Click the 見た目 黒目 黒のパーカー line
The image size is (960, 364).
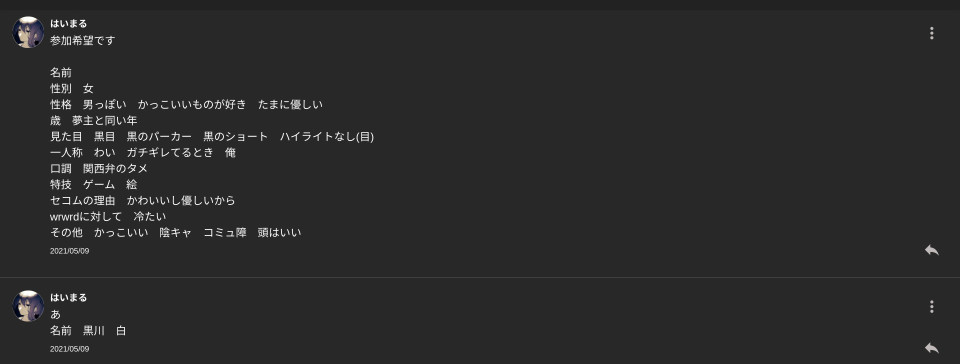(x=212, y=136)
